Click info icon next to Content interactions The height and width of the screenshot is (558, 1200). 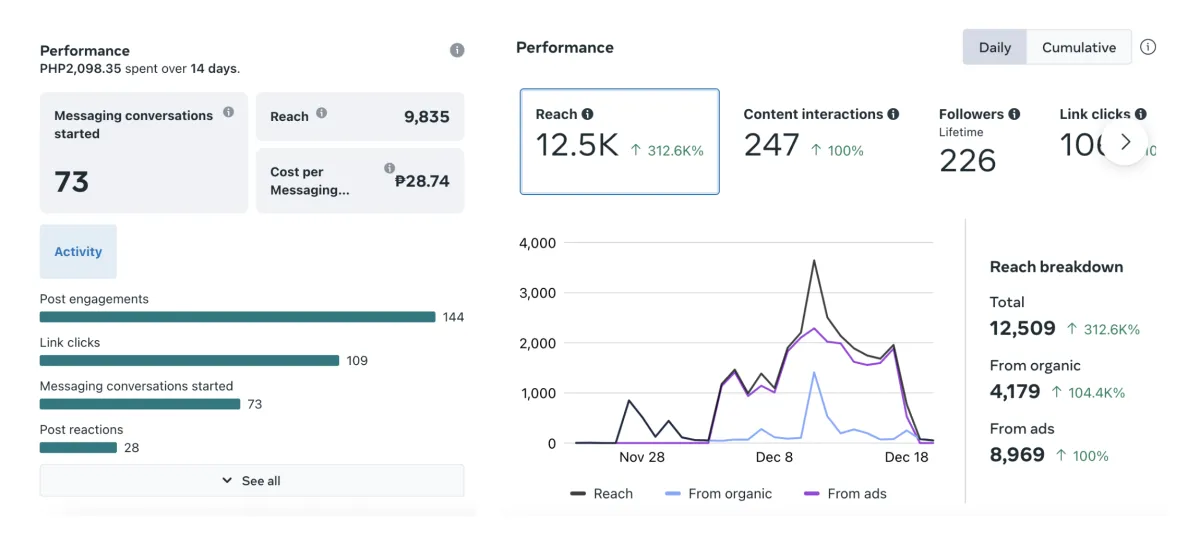coord(893,114)
